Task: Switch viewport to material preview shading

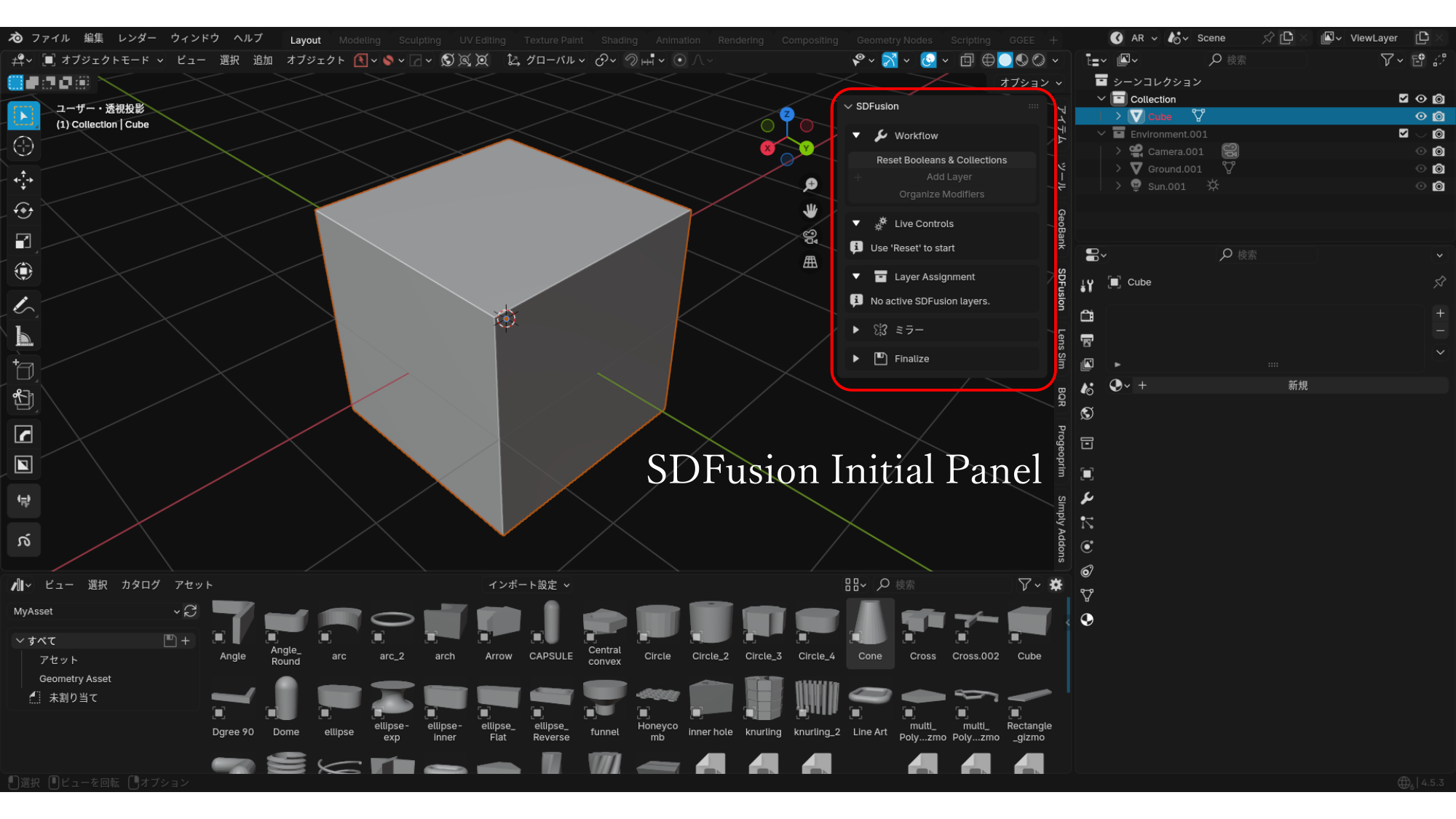Action: click(x=1022, y=60)
